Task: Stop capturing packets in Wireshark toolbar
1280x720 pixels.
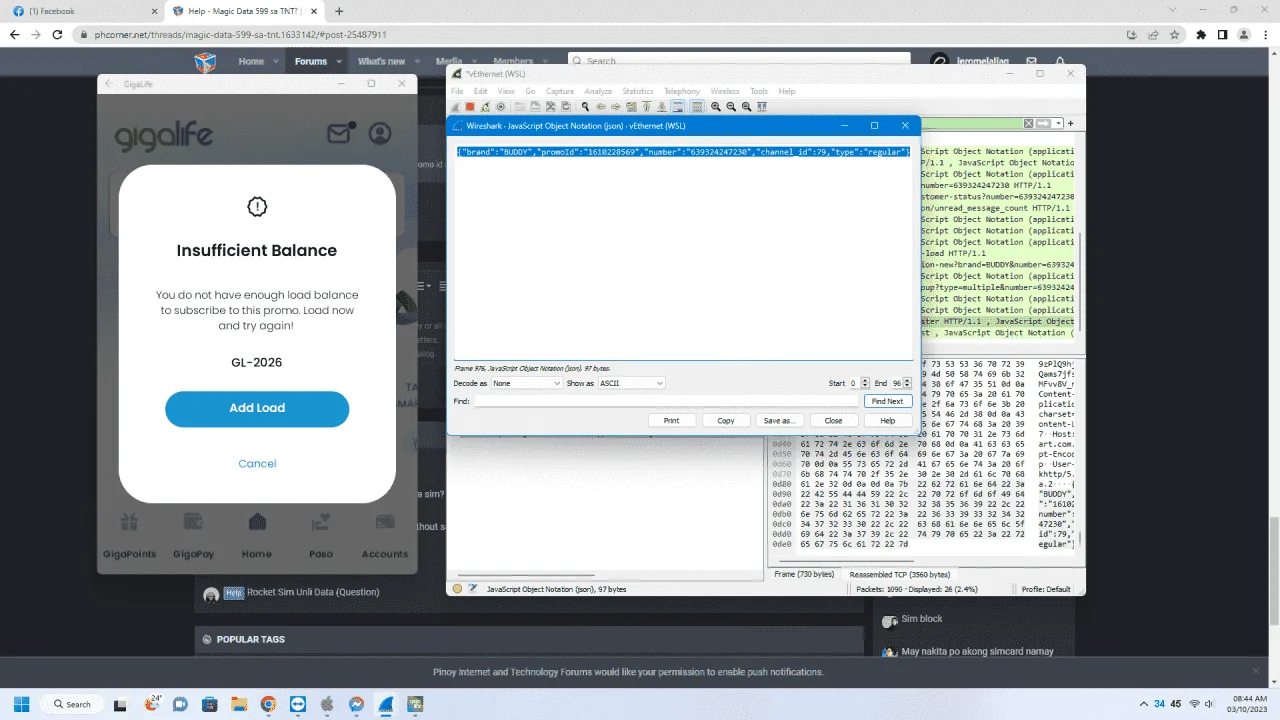Action: click(x=470, y=107)
